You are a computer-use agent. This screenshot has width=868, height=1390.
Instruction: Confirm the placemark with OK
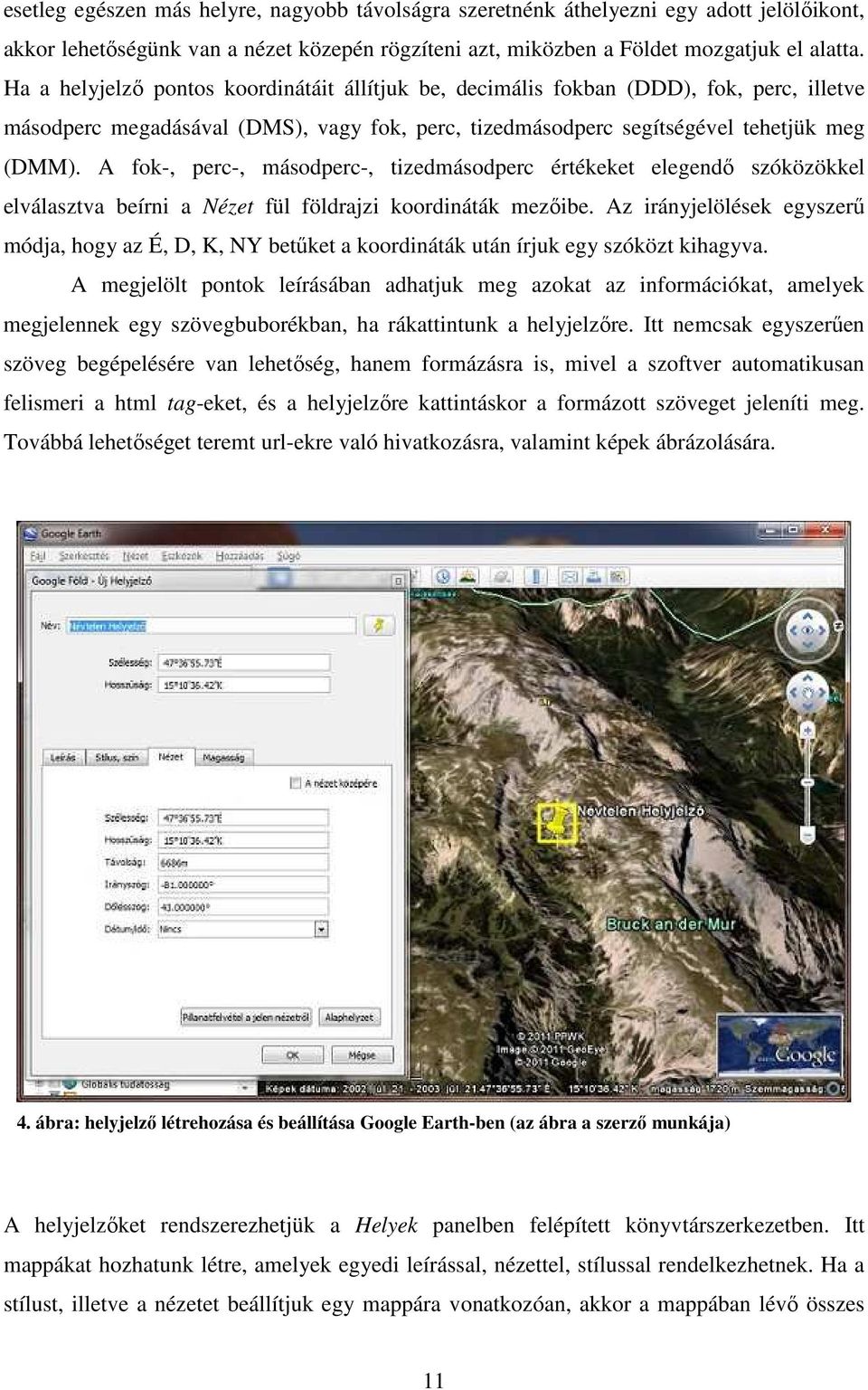pos(293,1055)
